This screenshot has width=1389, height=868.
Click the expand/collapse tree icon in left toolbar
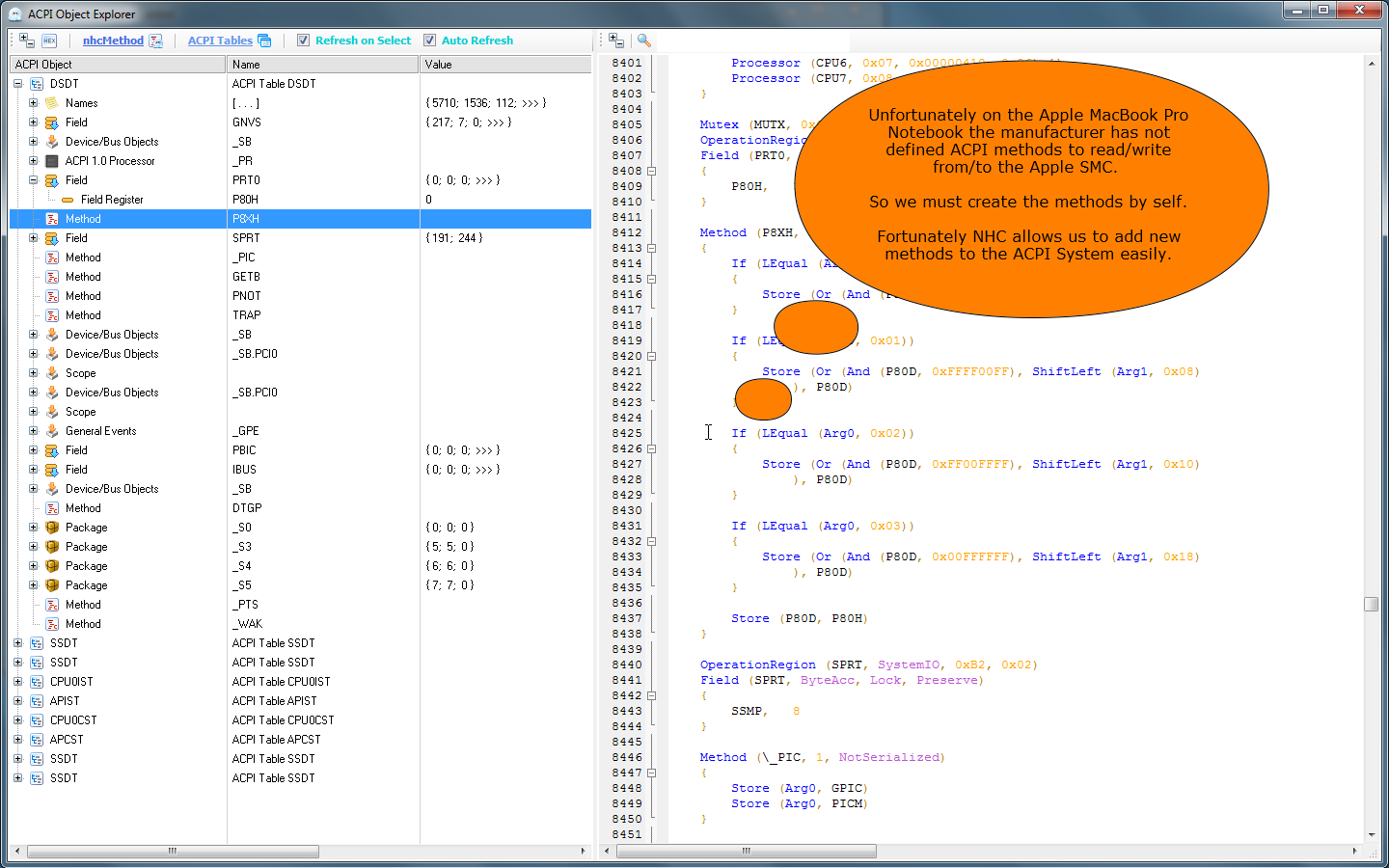pos(27,41)
